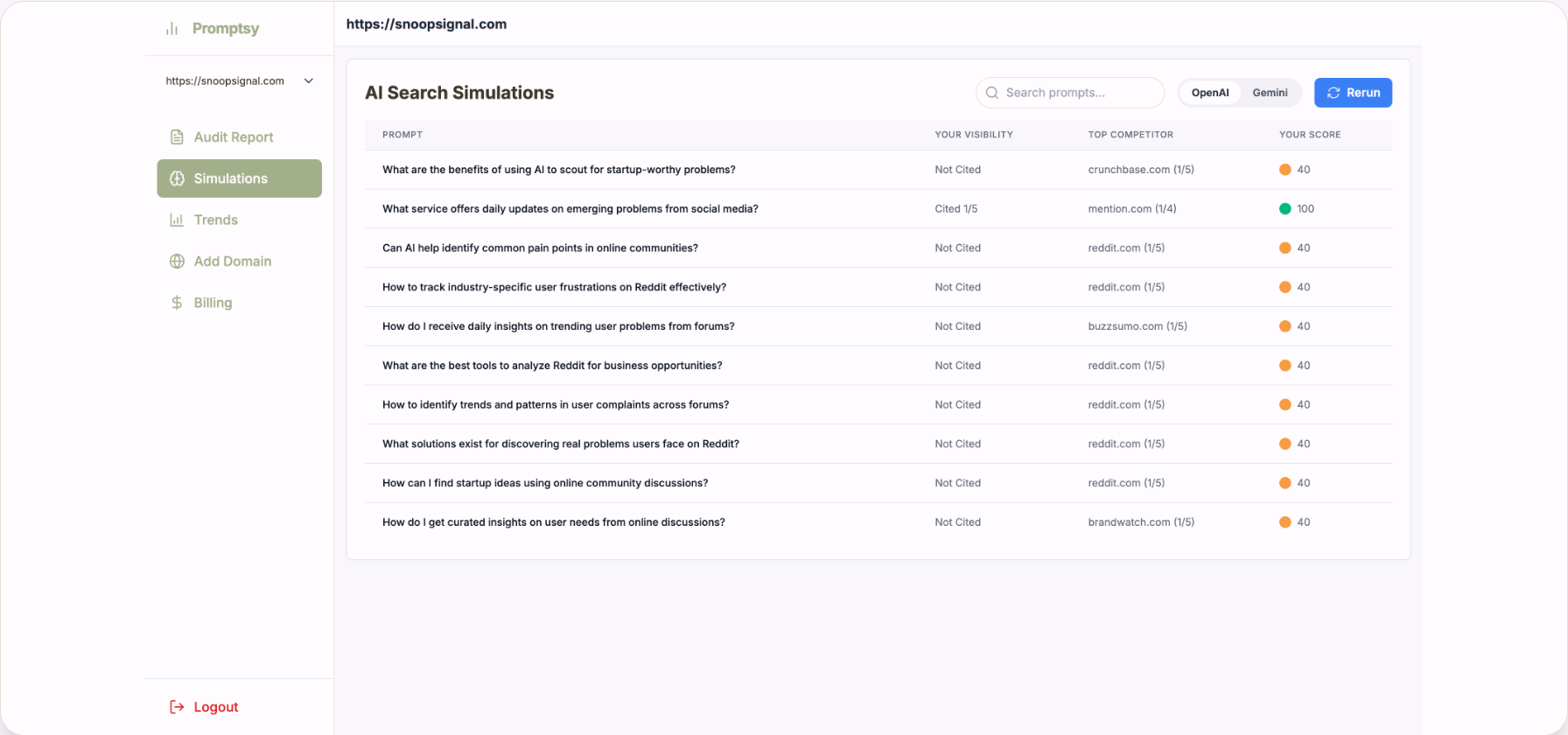Open Audit Report from the sidebar
The image size is (1568, 735).
pyautogui.click(x=239, y=137)
